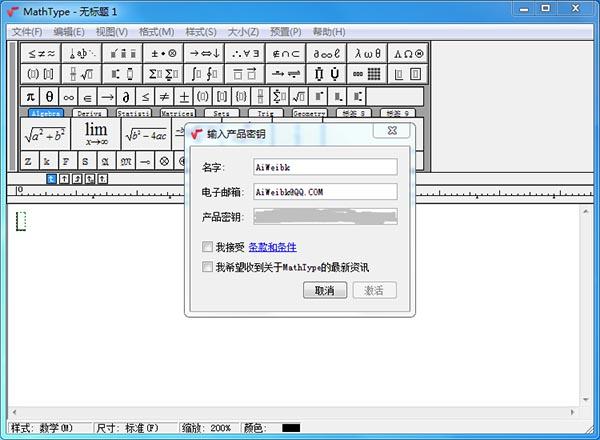Click the 名字 name input field
Screen dimensions: 600x440
[x=325, y=167]
